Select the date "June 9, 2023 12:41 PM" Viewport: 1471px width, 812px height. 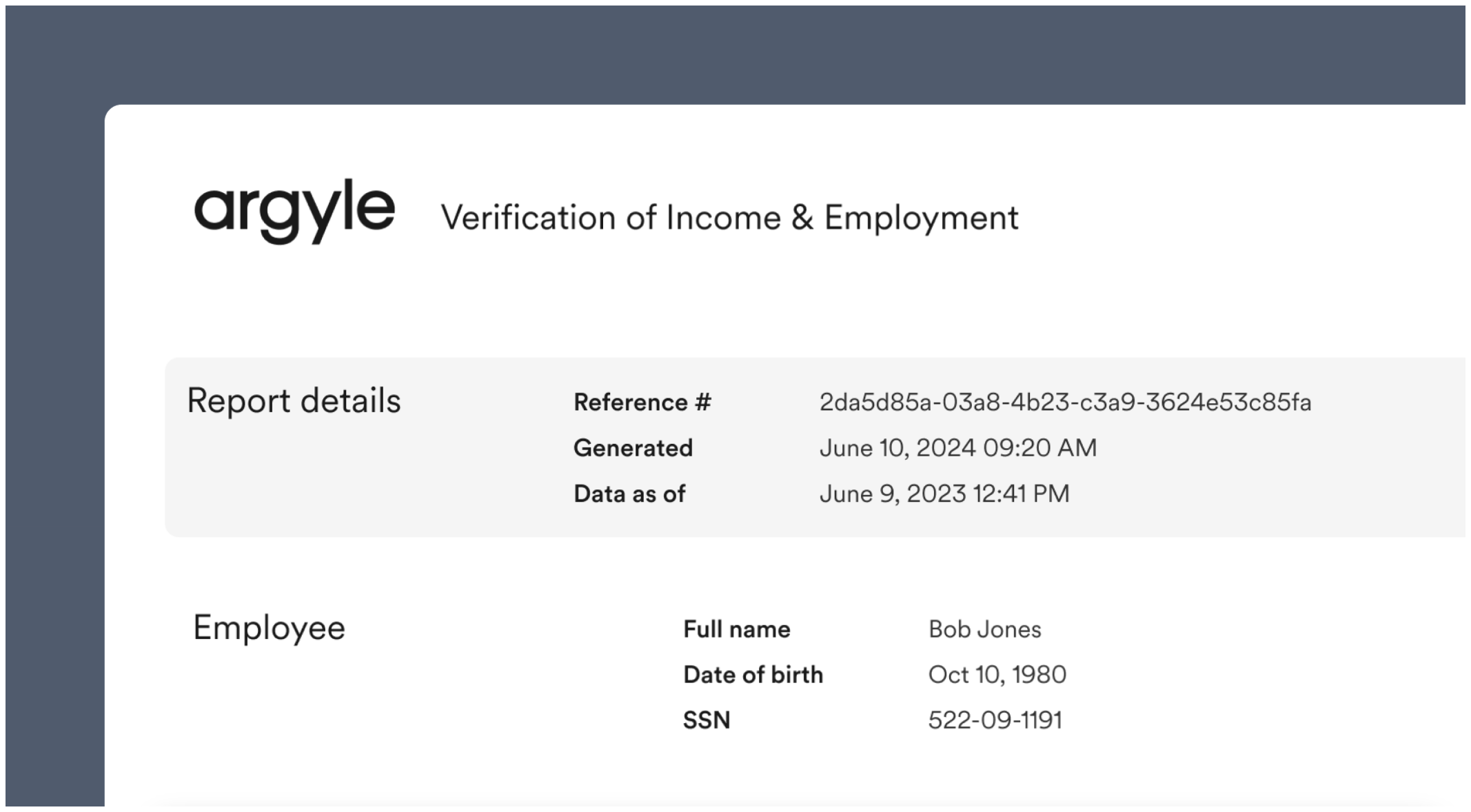pos(944,494)
